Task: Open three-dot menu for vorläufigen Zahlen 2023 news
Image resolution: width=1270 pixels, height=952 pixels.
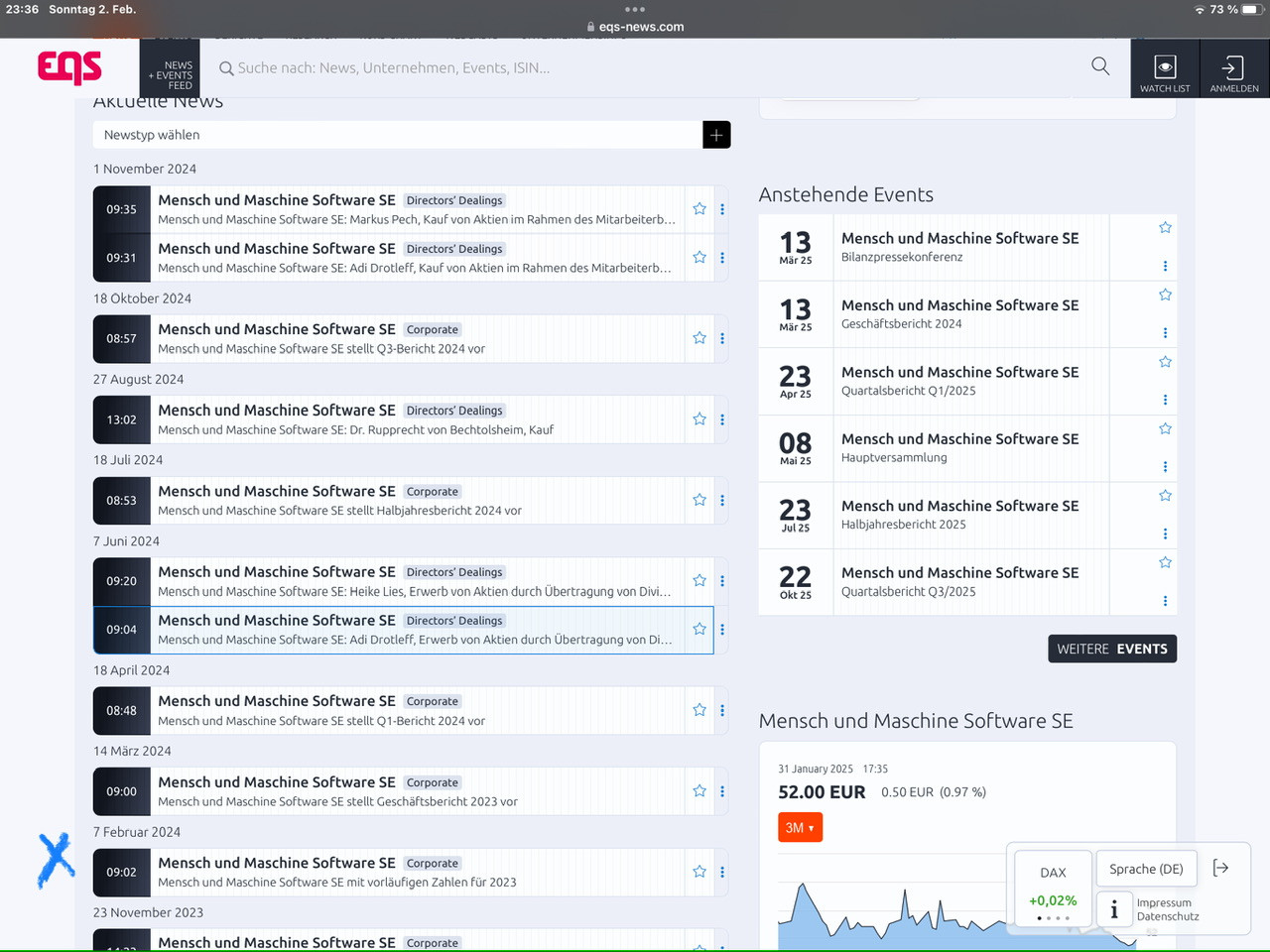Action: coord(722,872)
